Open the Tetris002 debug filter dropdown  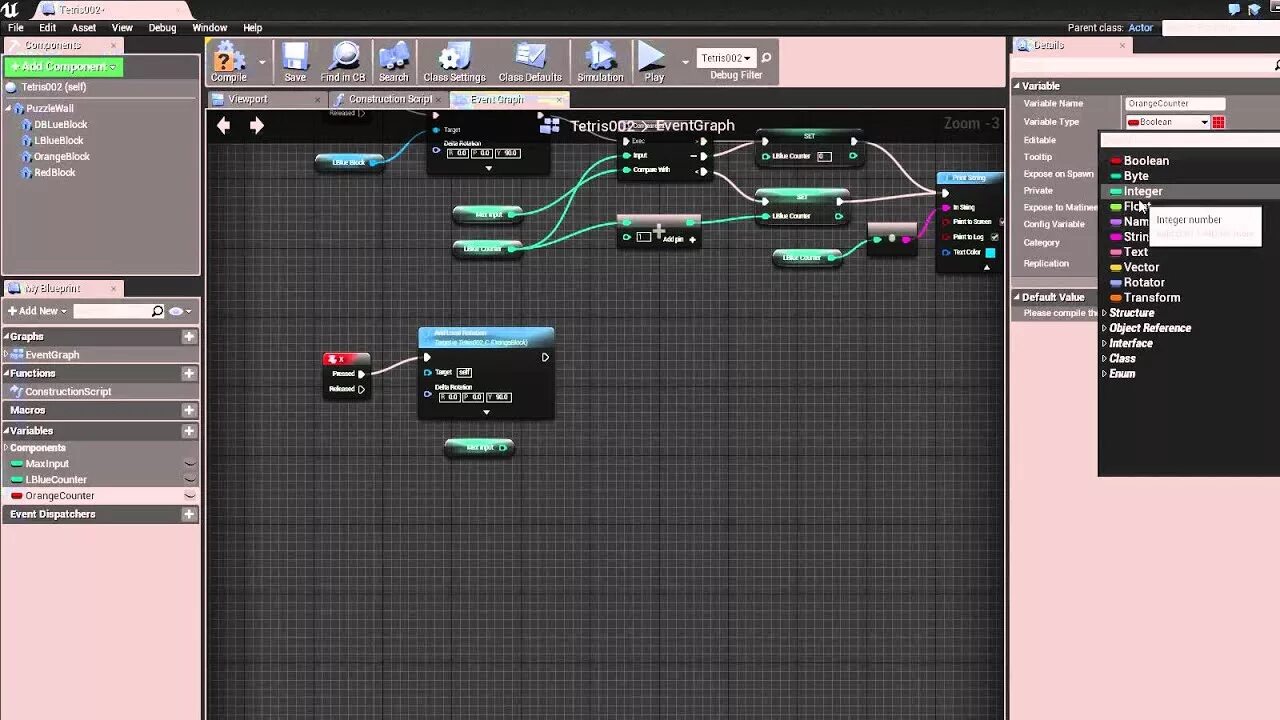pos(726,58)
